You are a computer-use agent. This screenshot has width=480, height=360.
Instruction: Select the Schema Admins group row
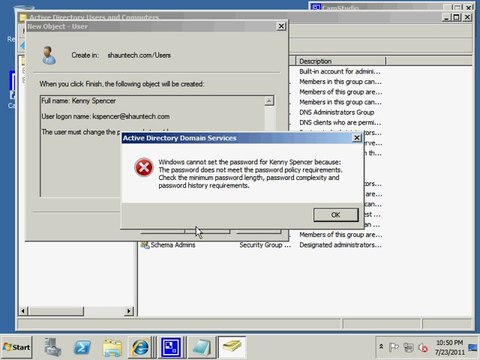[262, 245]
